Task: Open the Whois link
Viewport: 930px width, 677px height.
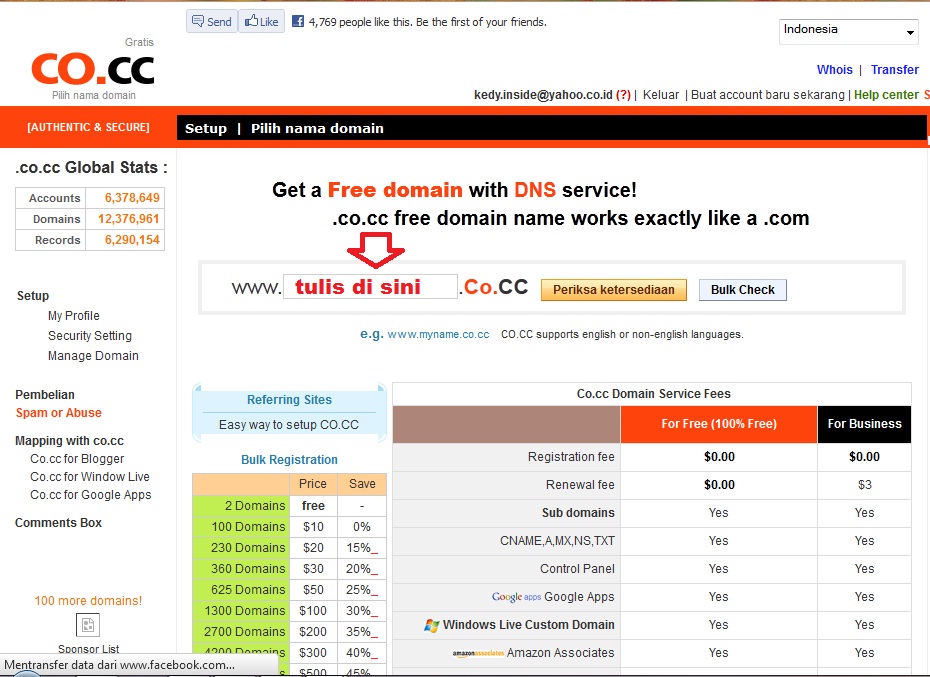Action: pyautogui.click(x=835, y=69)
